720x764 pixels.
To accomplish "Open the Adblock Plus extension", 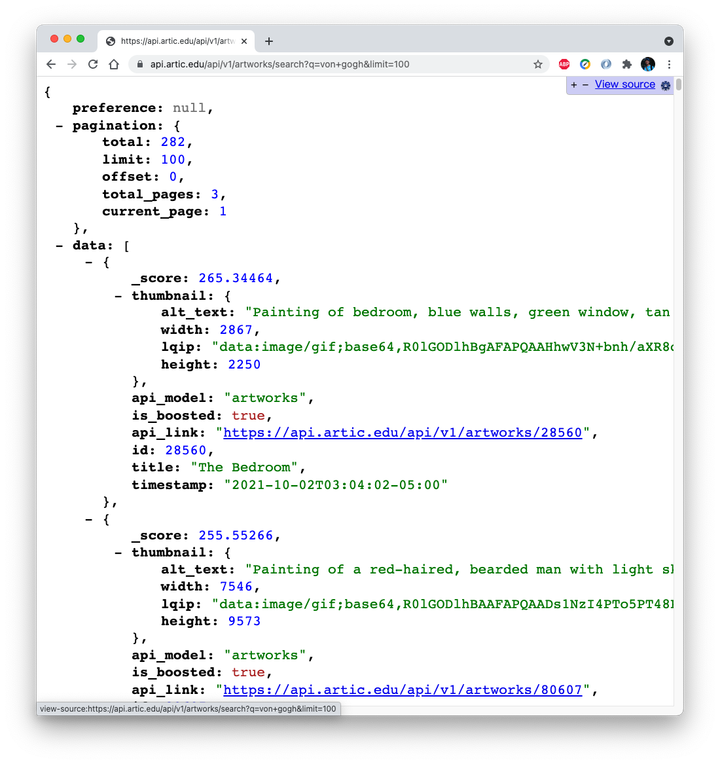I will click(x=564, y=64).
